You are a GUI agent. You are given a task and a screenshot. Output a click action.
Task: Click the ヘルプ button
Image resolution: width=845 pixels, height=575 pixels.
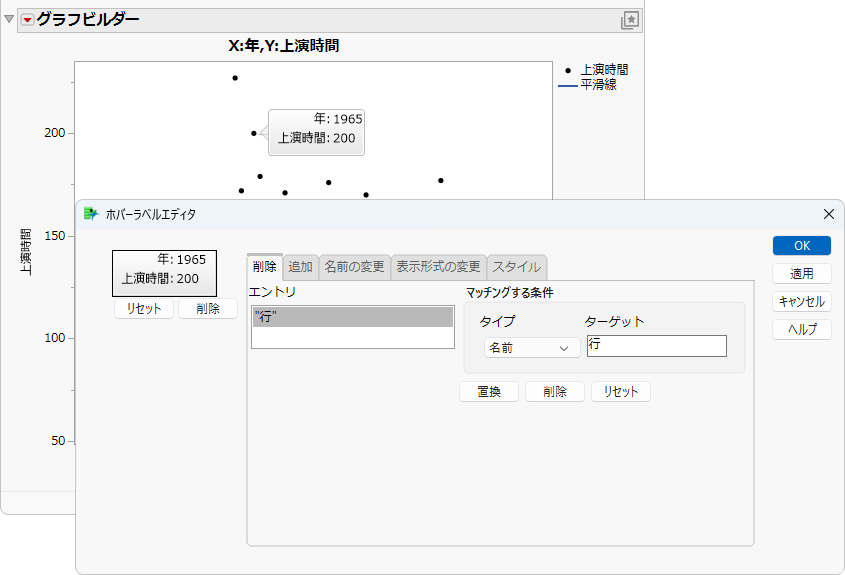[802, 329]
